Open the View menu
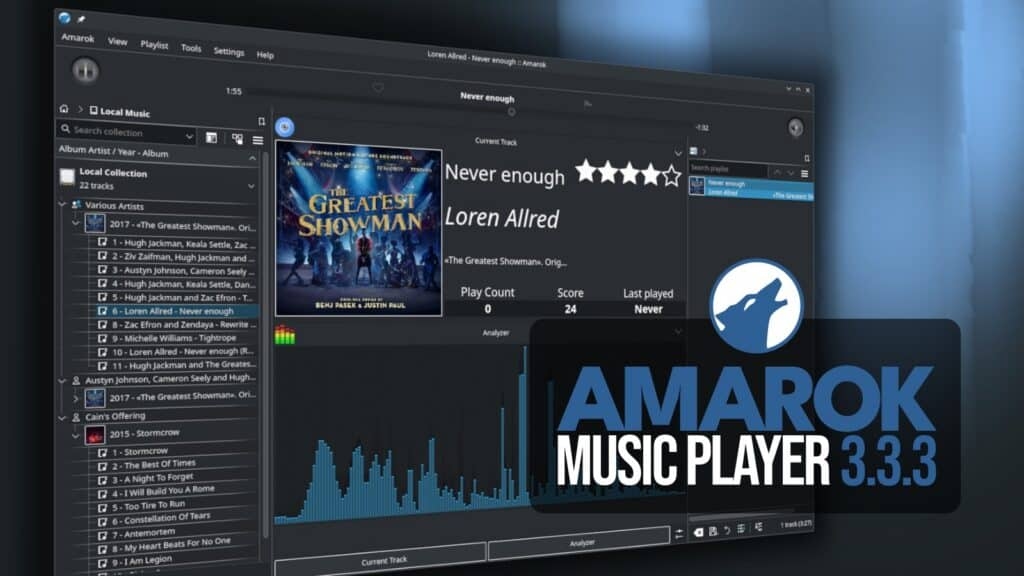The image size is (1024, 576). (118, 41)
